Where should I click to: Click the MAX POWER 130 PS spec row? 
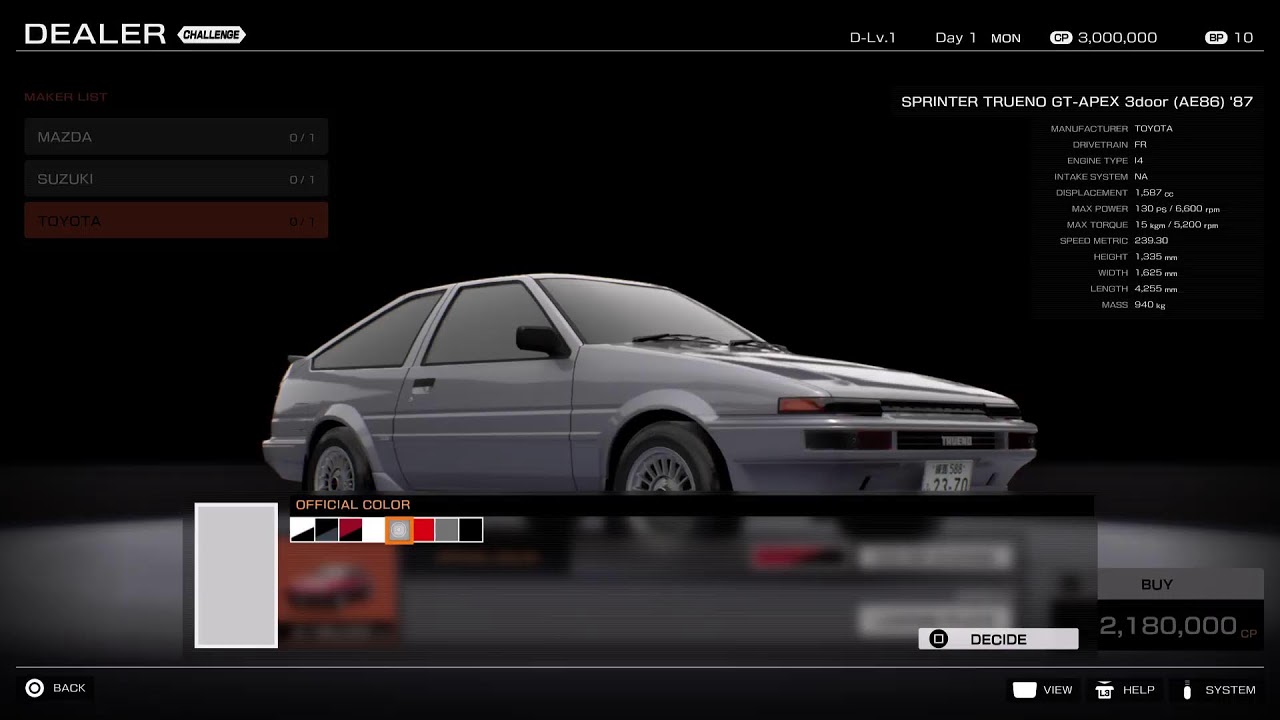tap(1145, 209)
